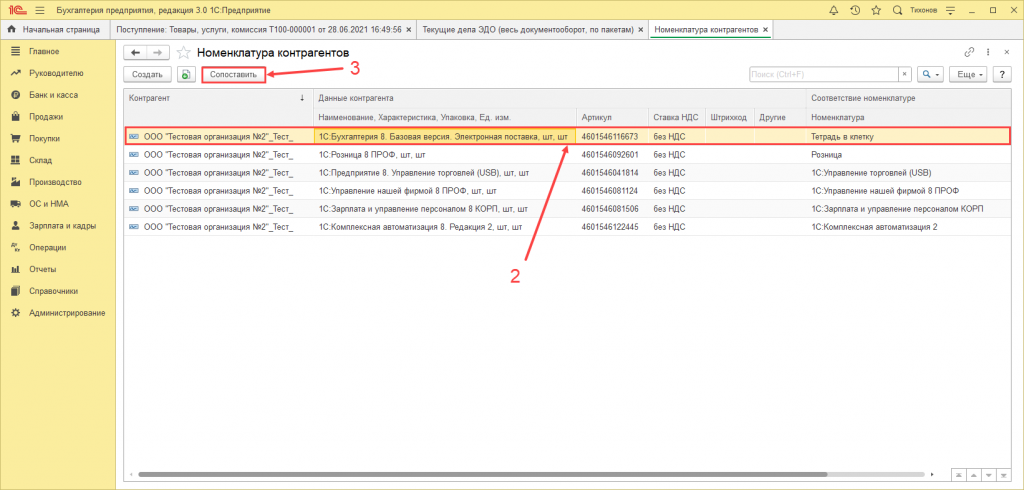
Task: Focus the Поиск (Ctrl+F) field
Action: pyautogui.click(x=824, y=74)
